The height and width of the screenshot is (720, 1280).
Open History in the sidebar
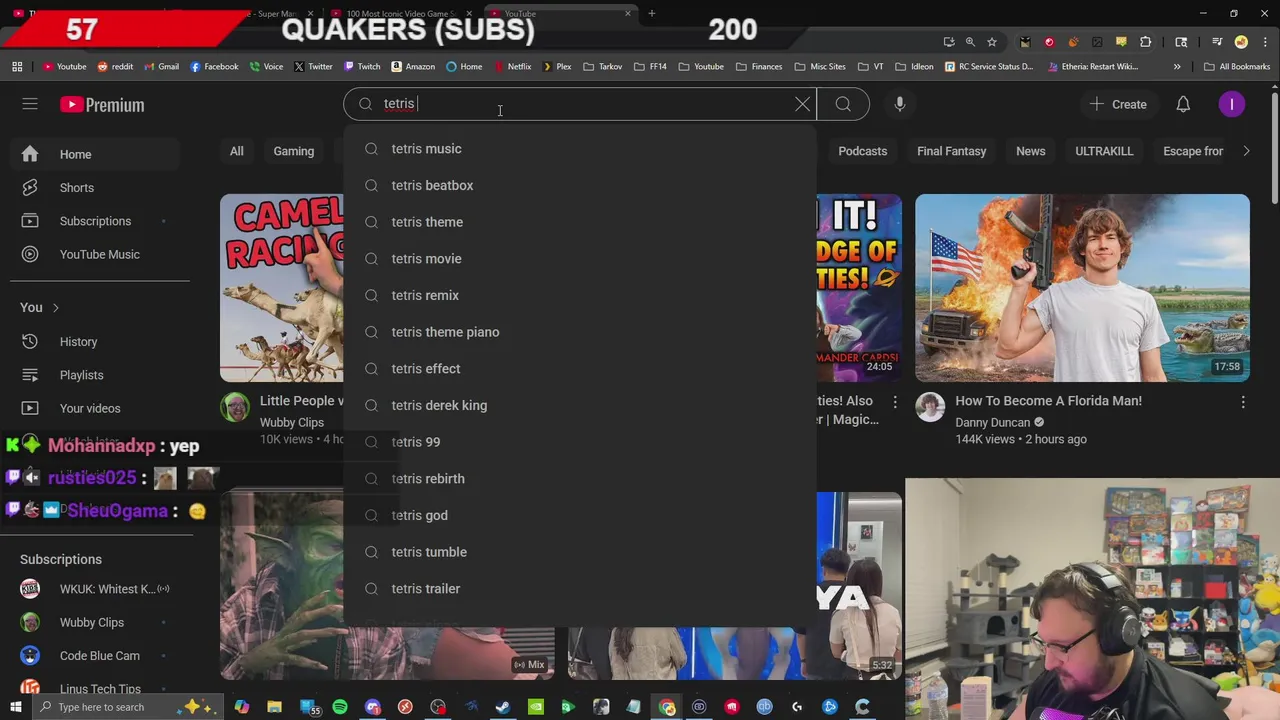point(95,342)
